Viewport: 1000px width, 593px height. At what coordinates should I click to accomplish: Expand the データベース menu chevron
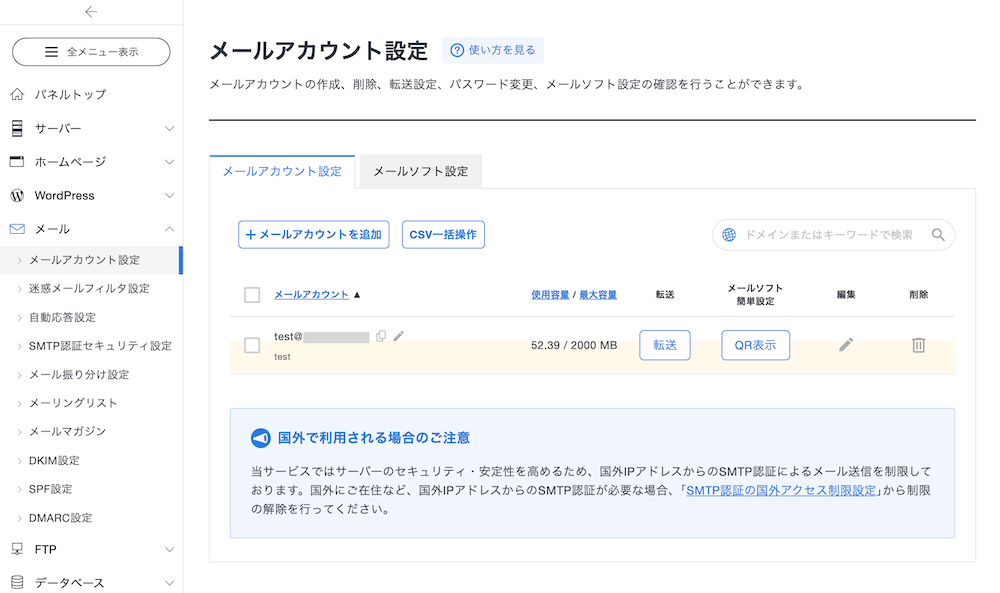click(170, 583)
